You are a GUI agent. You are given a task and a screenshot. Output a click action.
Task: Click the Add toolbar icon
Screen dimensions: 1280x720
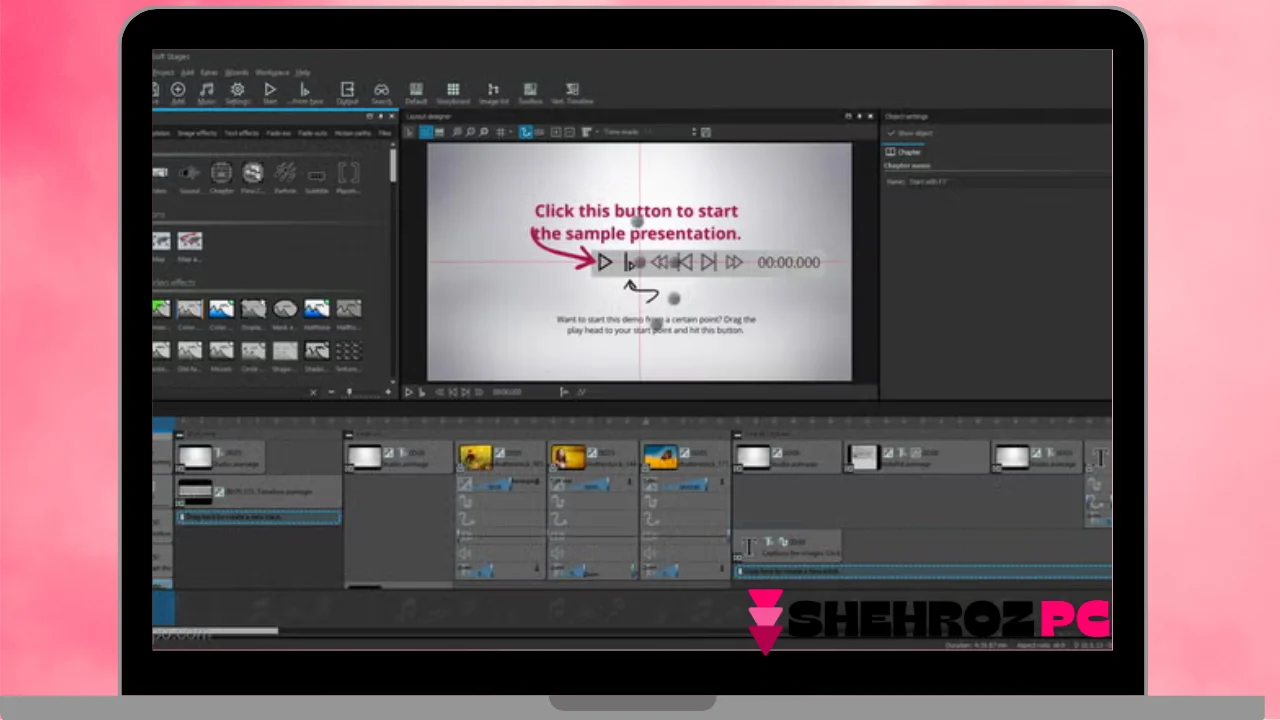(178, 90)
